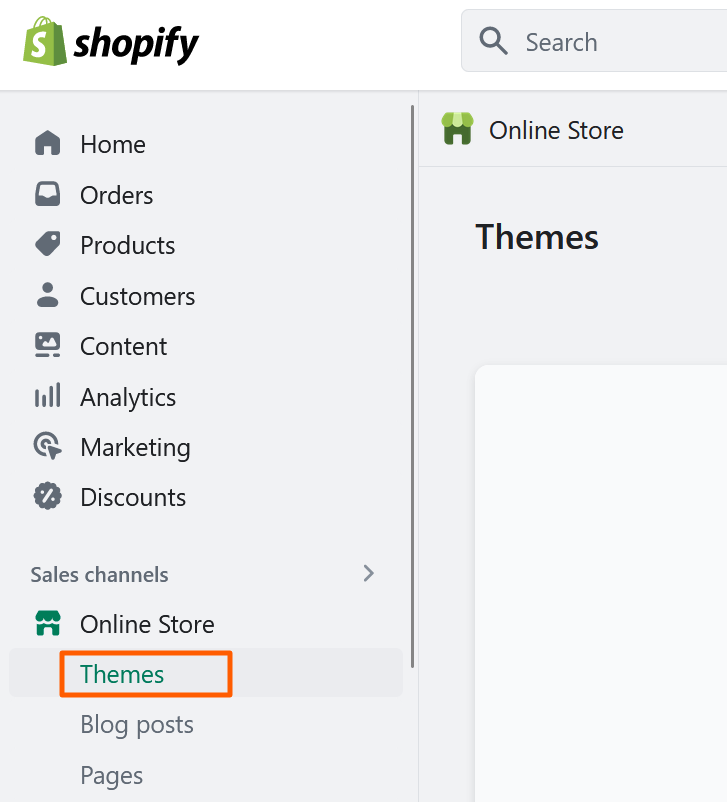The height and width of the screenshot is (802, 727).
Task: Focus the Search input field
Action: [x=594, y=41]
